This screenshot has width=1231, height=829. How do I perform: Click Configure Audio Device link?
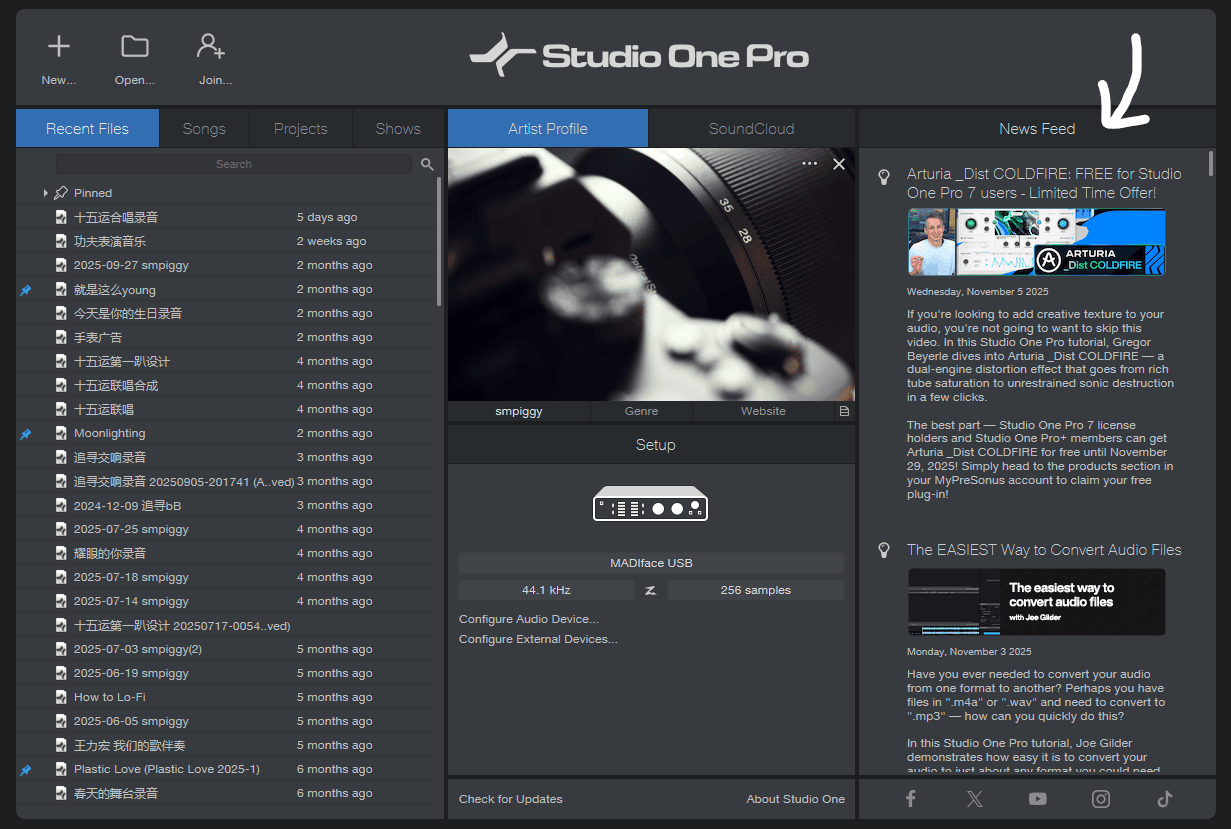click(529, 619)
